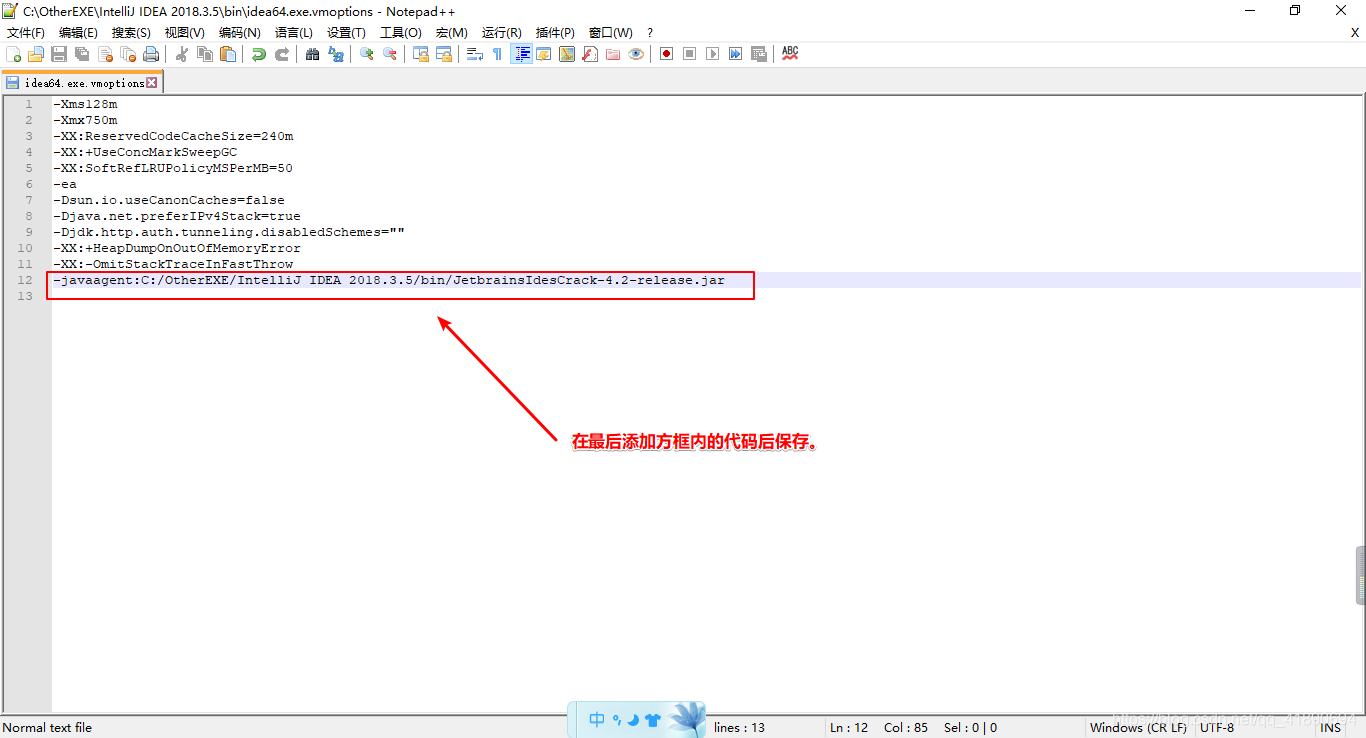Screen dimensions: 1366x738
Task: Toggle file monitoring with the eye icon
Action: 636,54
